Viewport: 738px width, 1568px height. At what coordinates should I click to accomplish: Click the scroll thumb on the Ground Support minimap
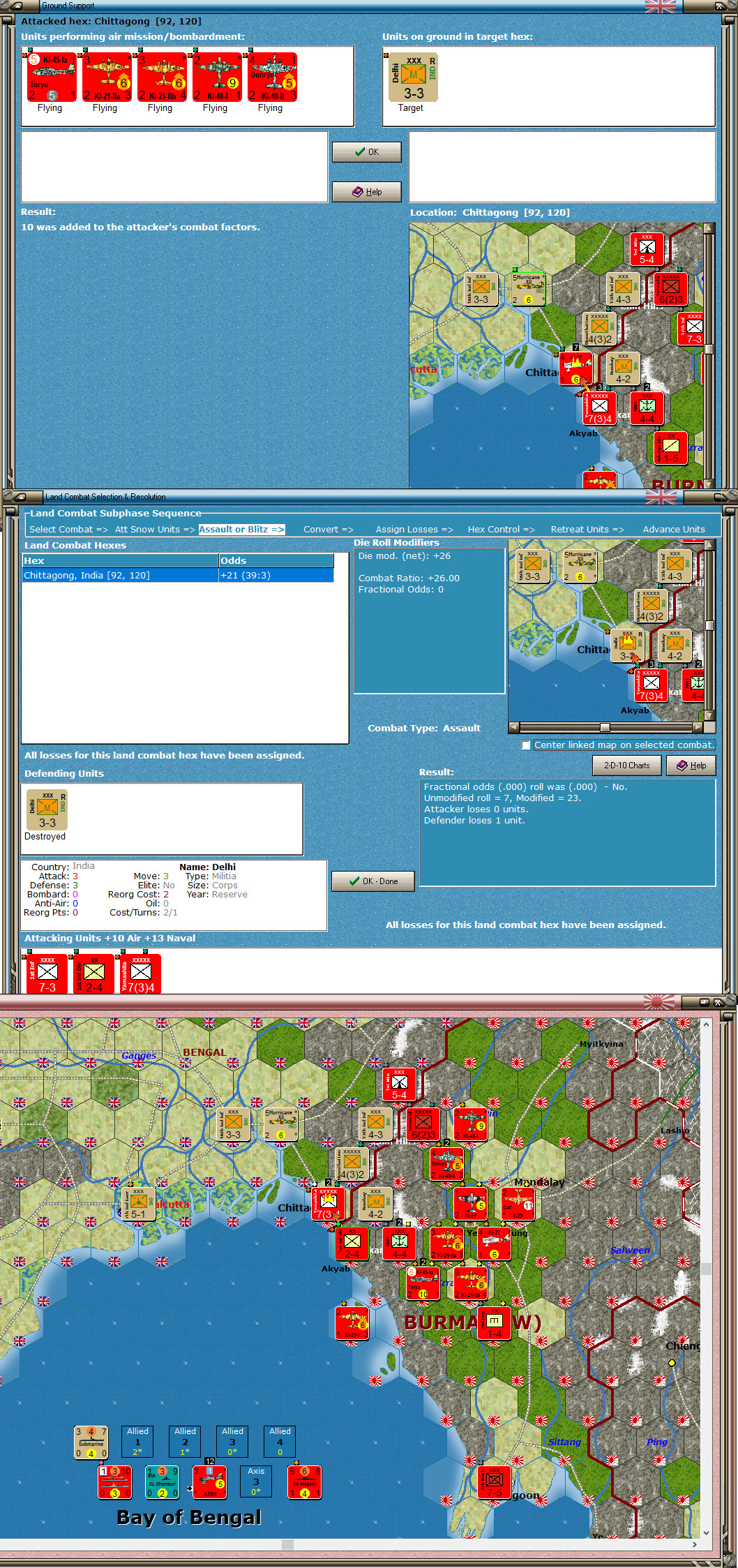(x=709, y=350)
